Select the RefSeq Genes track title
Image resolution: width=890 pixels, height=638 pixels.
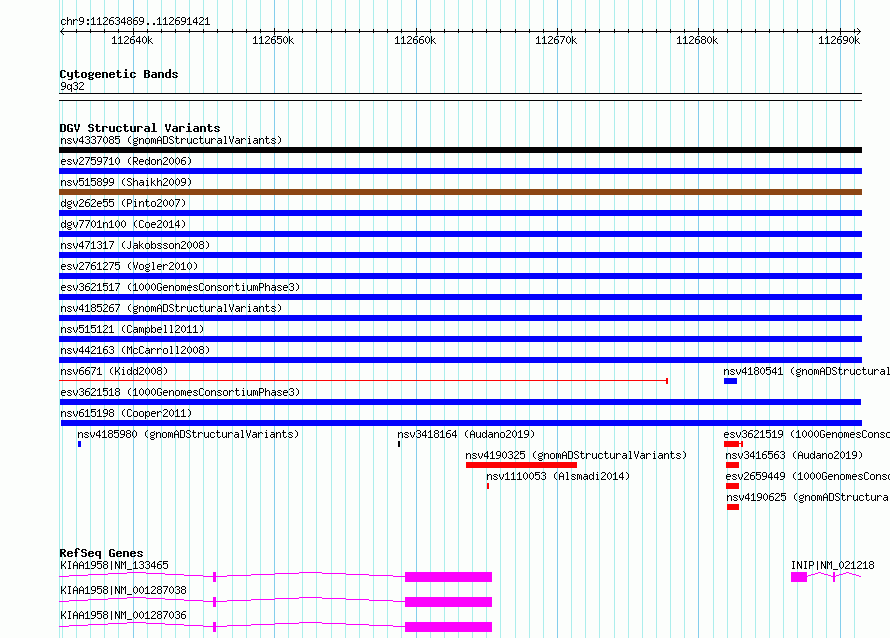[x=102, y=553]
